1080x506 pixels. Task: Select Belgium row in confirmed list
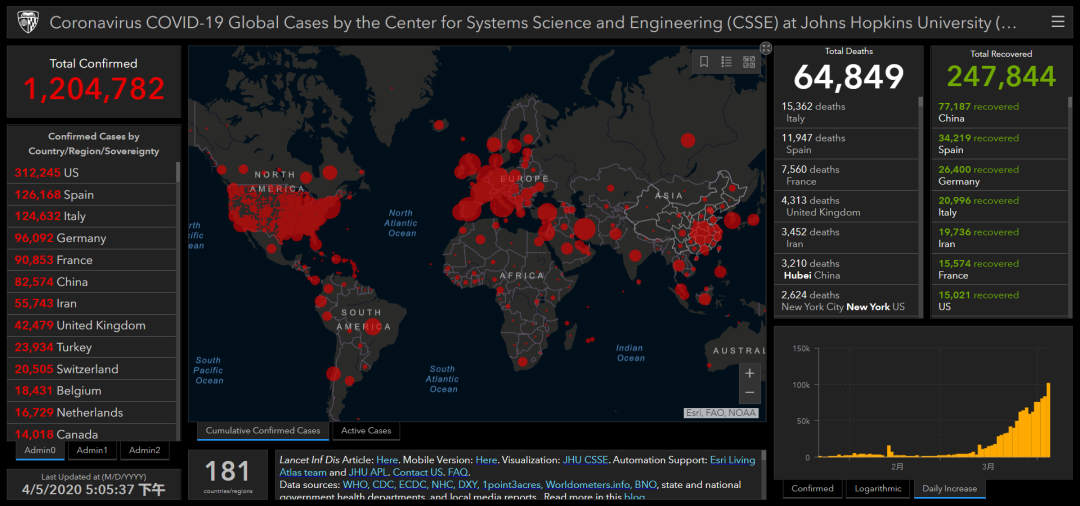point(92,391)
